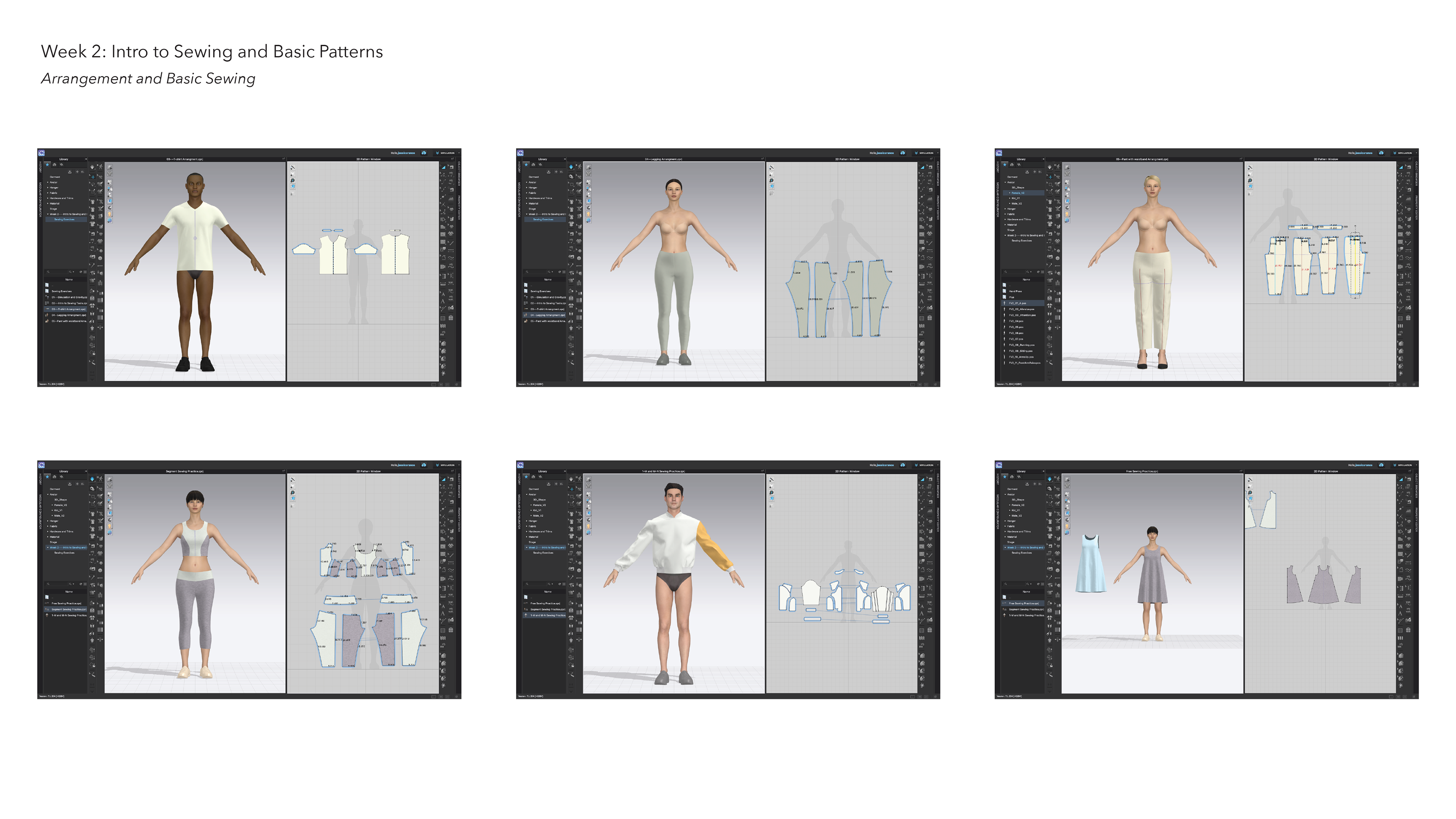Click Simulate arrow icon in T-shirt Arrangment window
The image size is (1456, 819).
coord(92,167)
